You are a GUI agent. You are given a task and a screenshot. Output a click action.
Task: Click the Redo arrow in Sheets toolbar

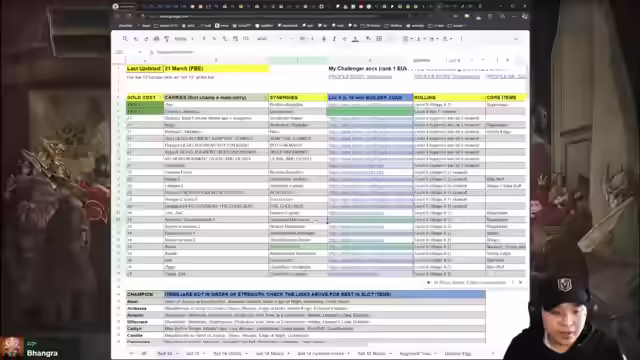pos(146,39)
